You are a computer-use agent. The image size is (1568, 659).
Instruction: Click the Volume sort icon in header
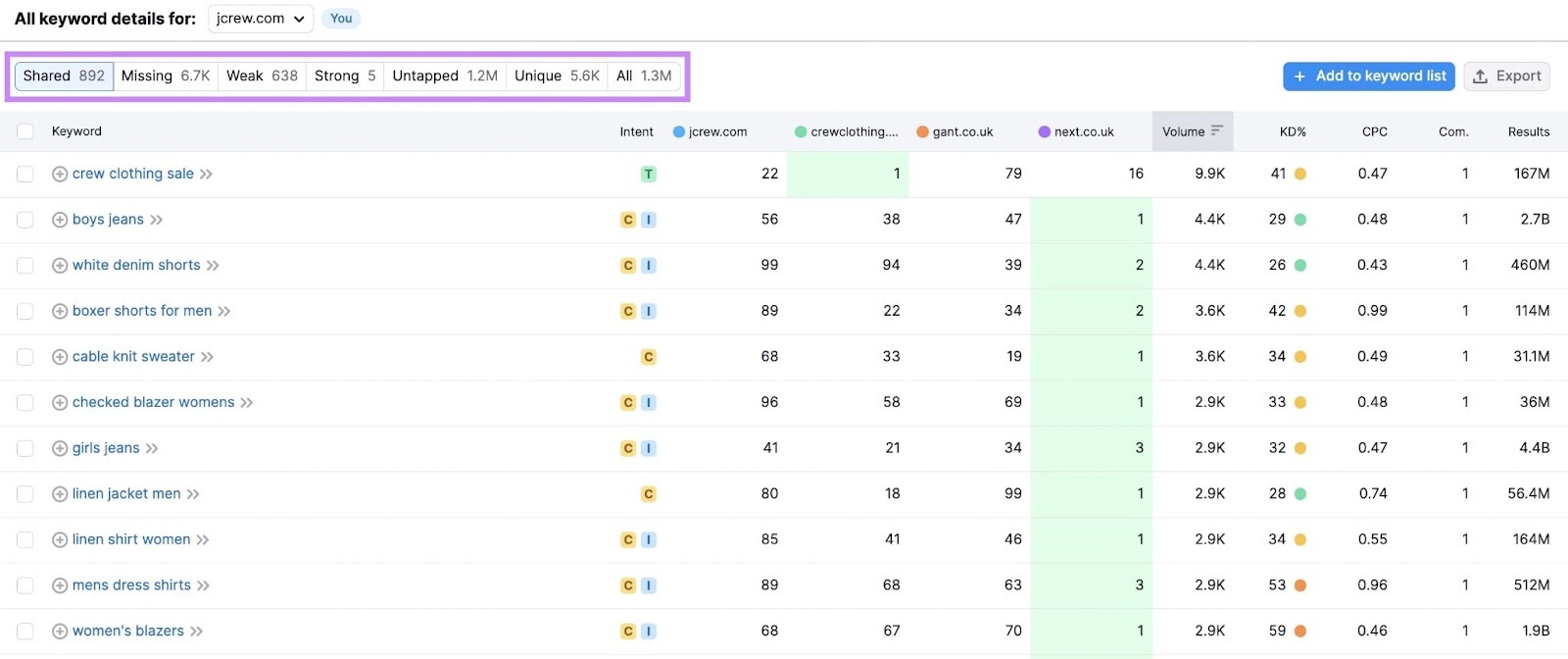click(x=1217, y=131)
